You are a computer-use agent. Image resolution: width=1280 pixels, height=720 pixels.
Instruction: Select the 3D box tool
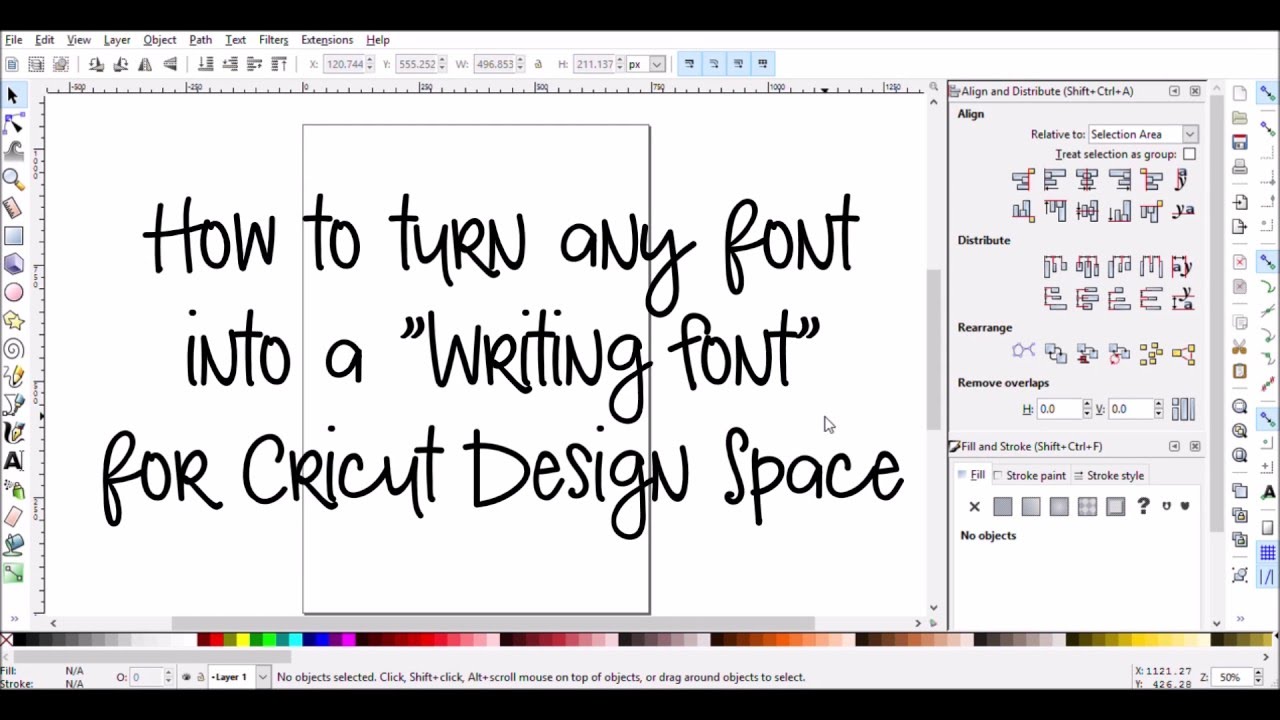(x=13, y=264)
